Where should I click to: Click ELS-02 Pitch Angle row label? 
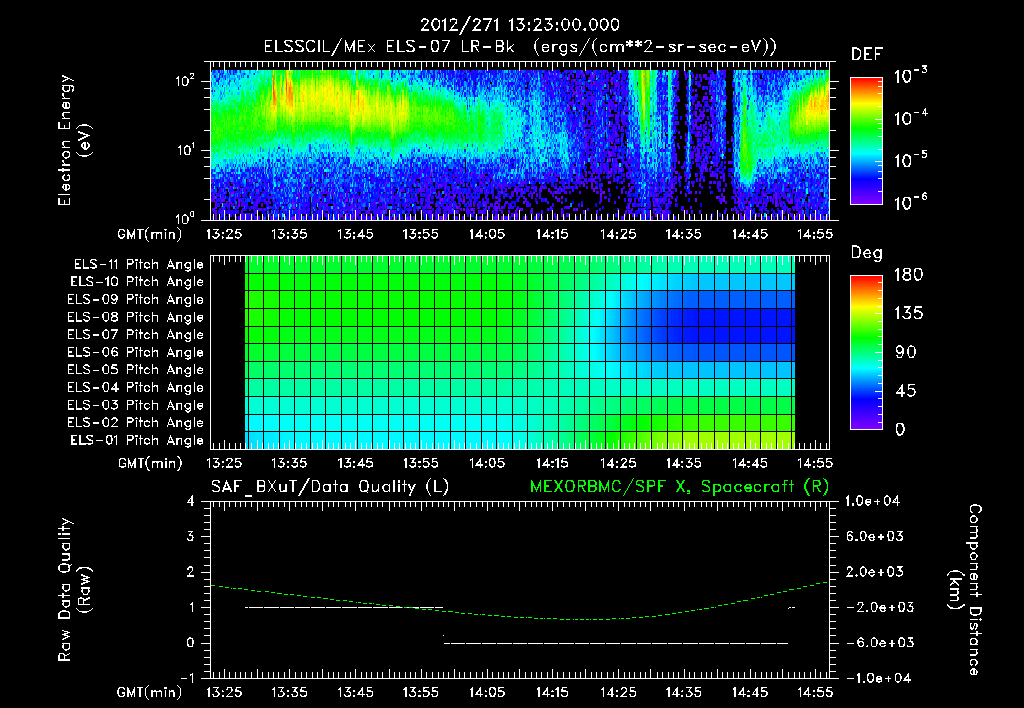coord(135,423)
